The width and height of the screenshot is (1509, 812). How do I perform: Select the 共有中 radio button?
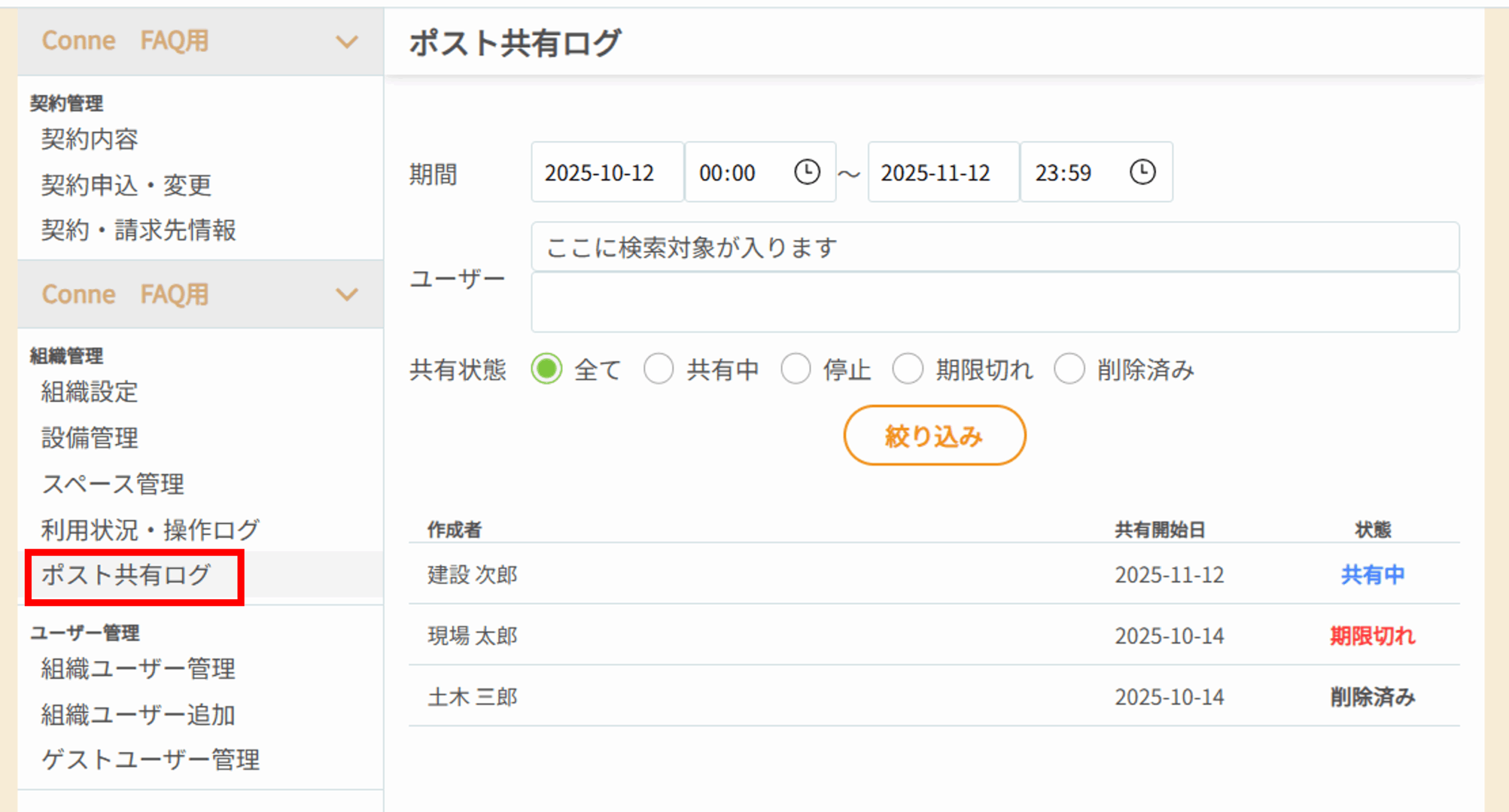tap(658, 369)
